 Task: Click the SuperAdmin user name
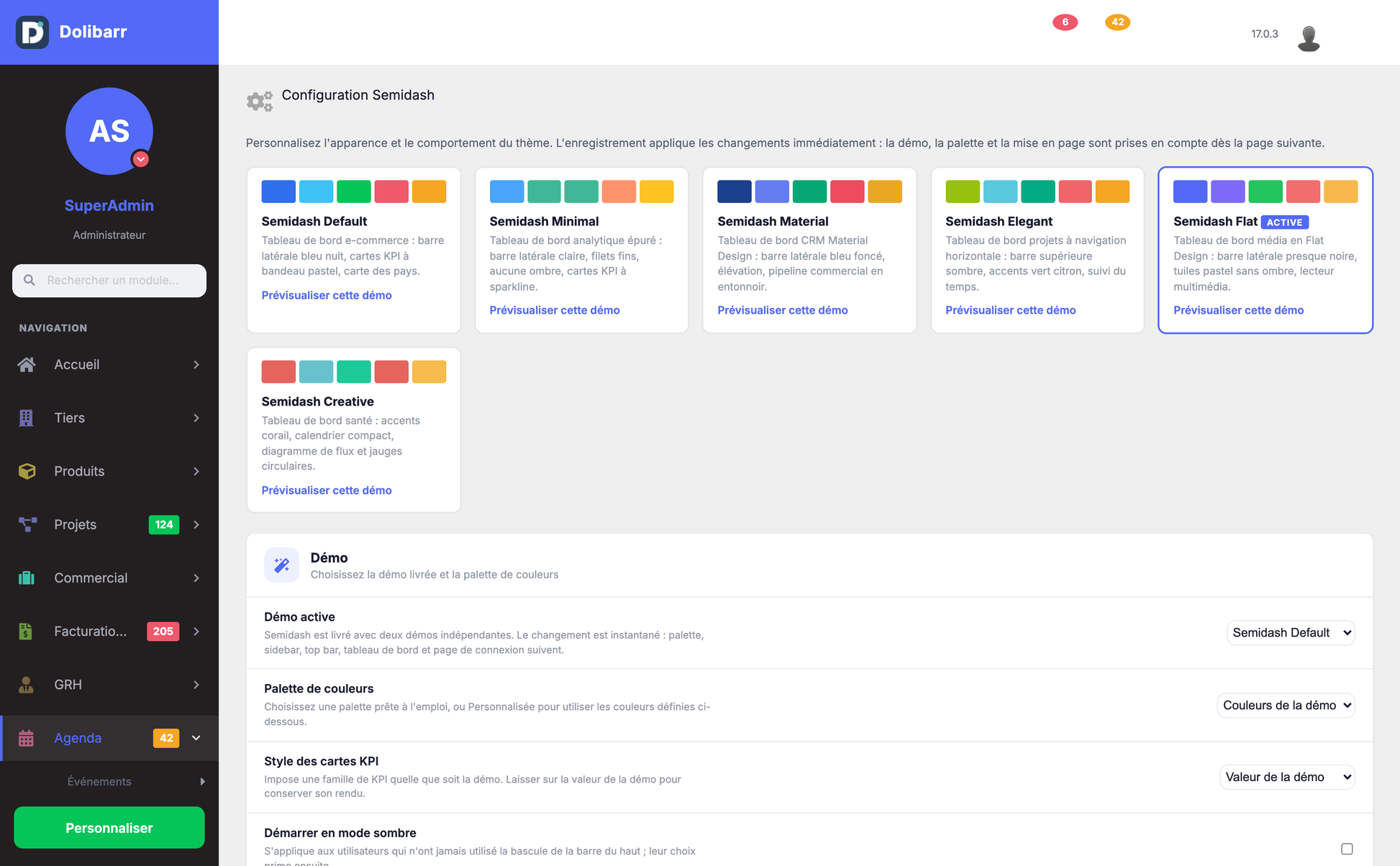109,206
